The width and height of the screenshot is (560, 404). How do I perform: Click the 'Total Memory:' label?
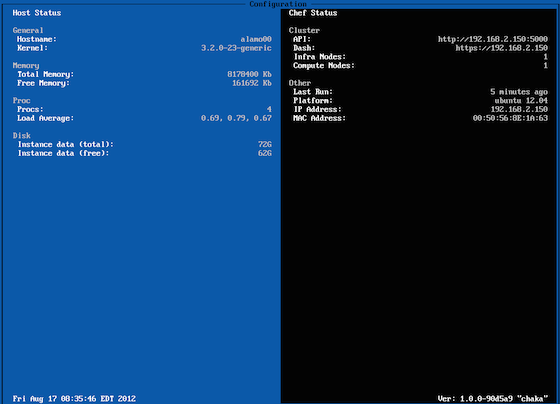pyautogui.click(x=45, y=74)
